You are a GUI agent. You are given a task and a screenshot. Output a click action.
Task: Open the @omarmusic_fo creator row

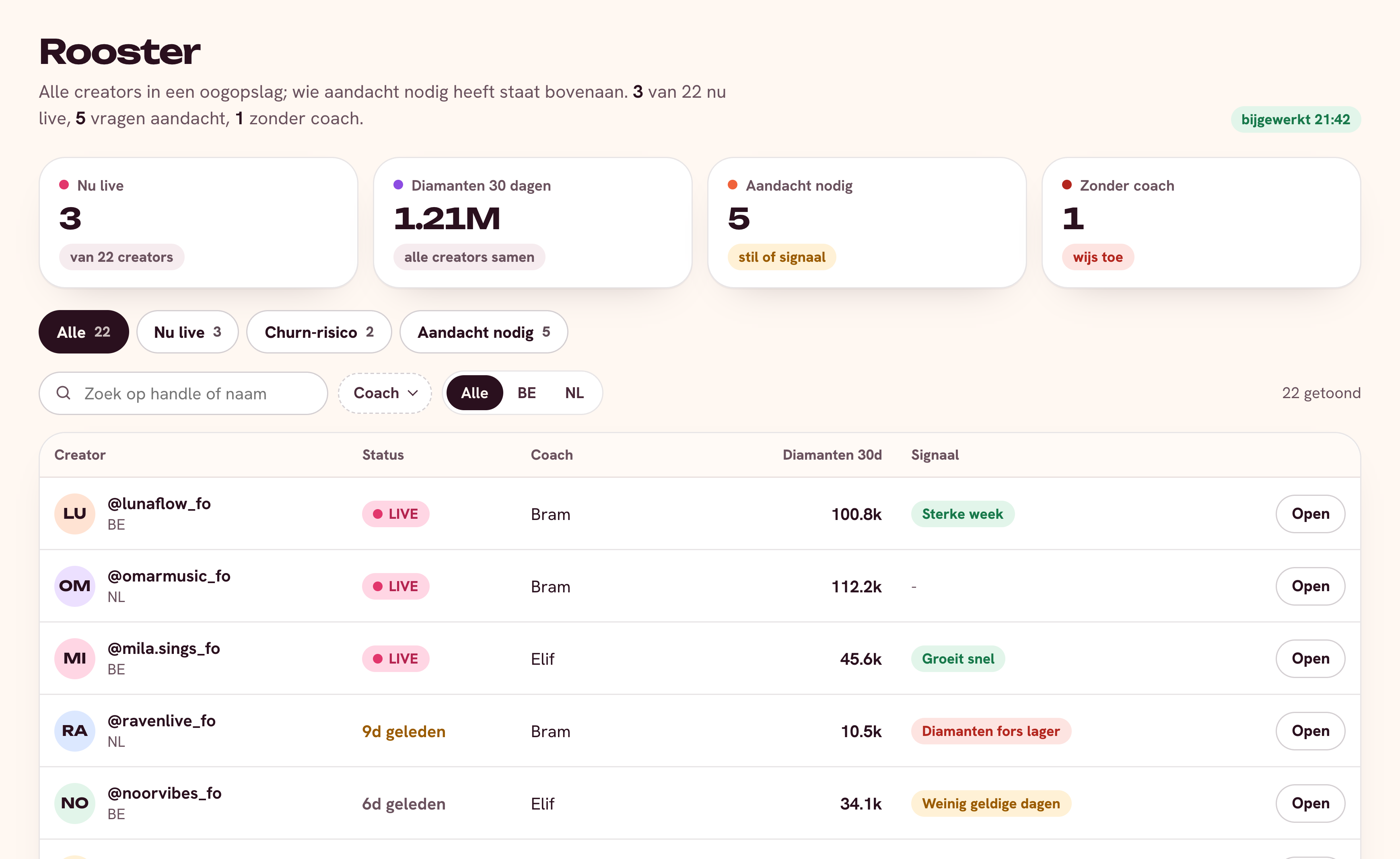pyautogui.click(x=1310, y=586)
